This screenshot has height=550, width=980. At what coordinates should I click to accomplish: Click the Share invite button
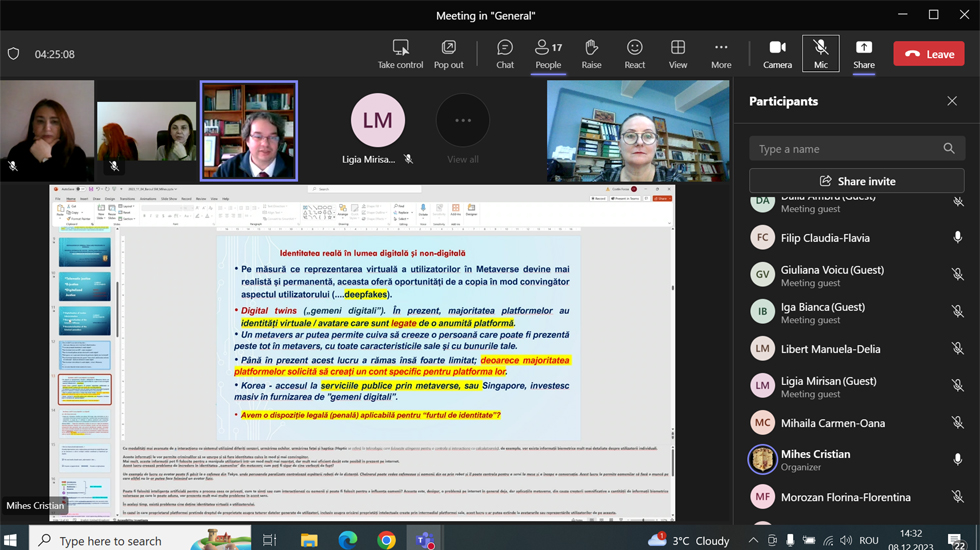click(856, 181)
